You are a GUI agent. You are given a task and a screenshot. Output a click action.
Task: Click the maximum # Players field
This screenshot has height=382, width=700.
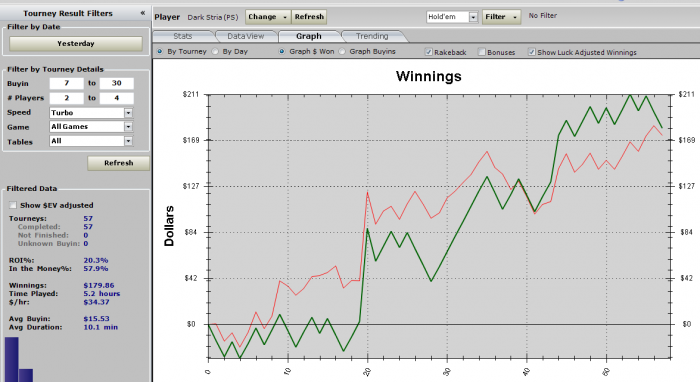click(117, 98)
